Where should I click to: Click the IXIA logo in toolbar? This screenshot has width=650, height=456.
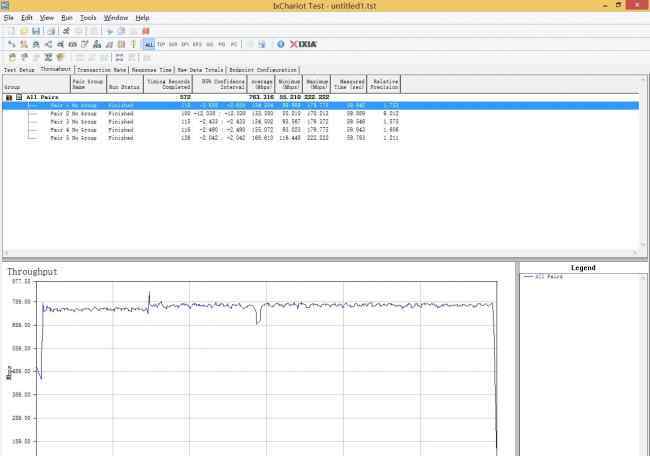303,44
